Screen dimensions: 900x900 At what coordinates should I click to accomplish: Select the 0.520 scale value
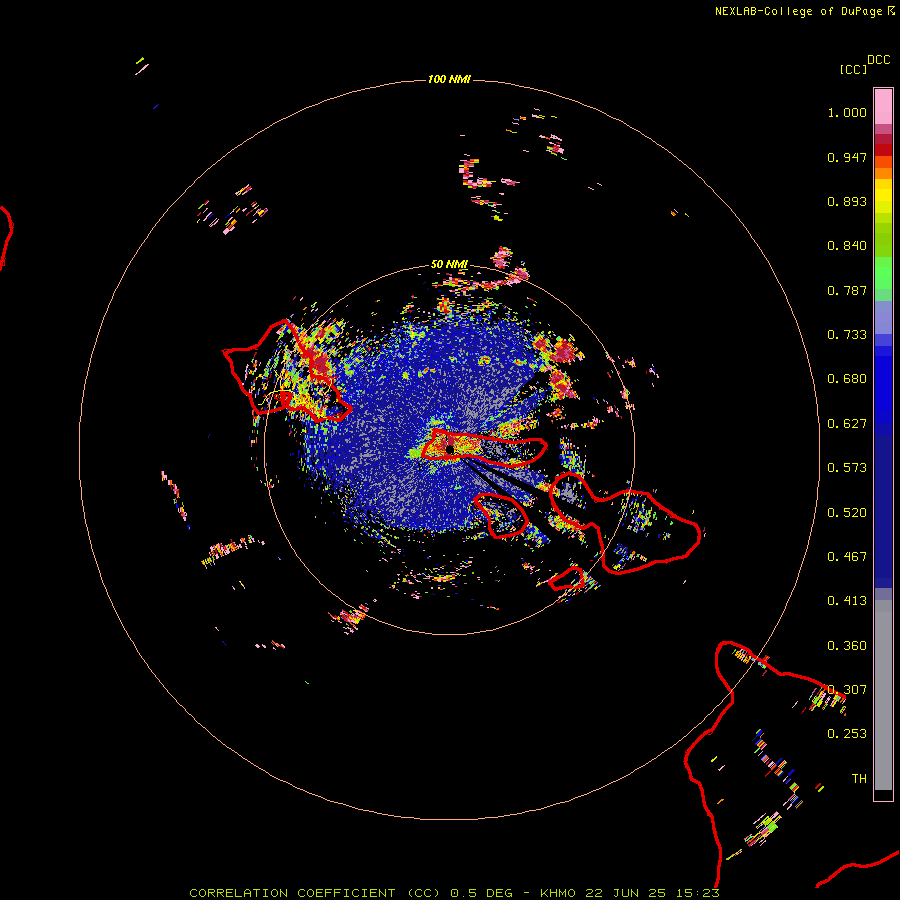pos(847,513)
